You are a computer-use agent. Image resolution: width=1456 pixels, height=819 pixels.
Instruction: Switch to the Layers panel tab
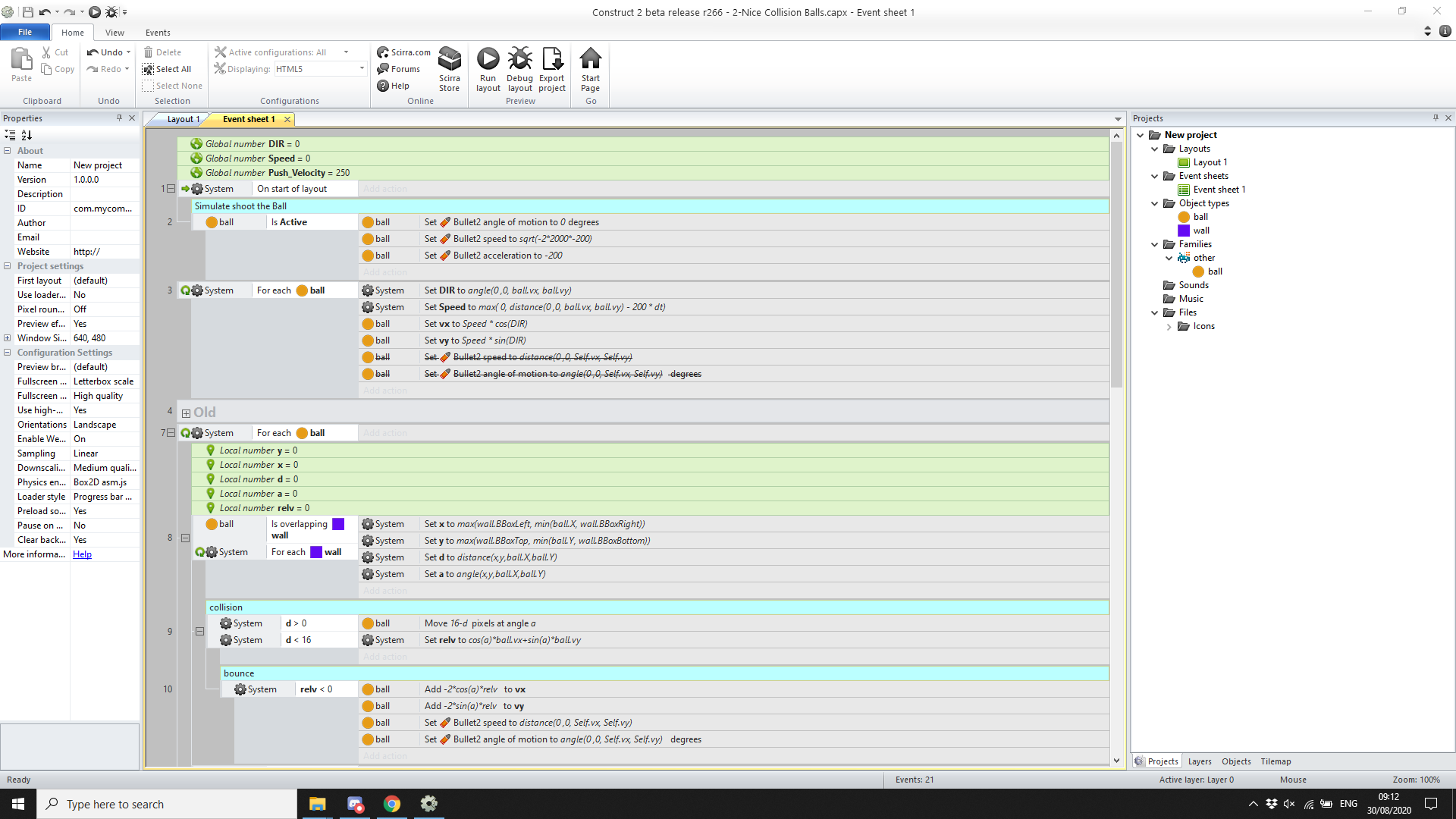[x=1200, y=761]
